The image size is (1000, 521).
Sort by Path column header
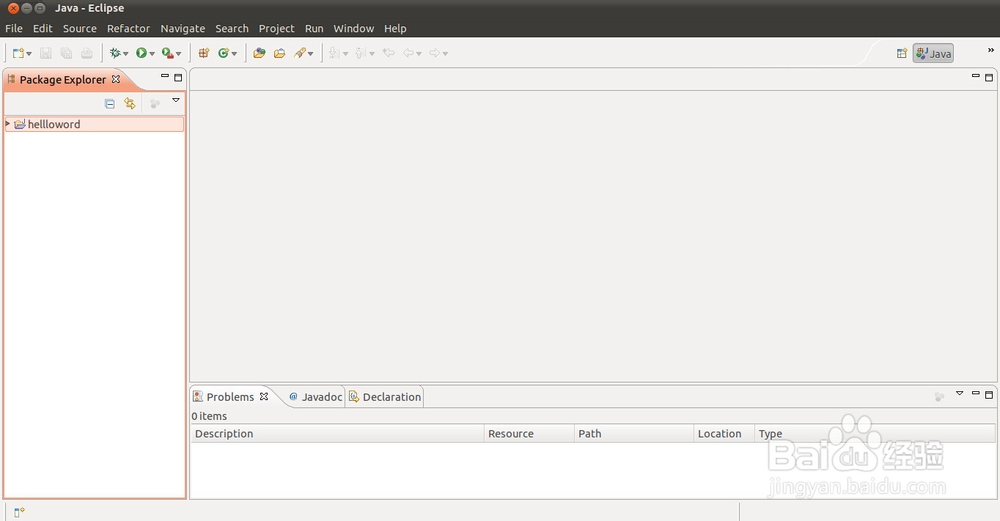634,434
